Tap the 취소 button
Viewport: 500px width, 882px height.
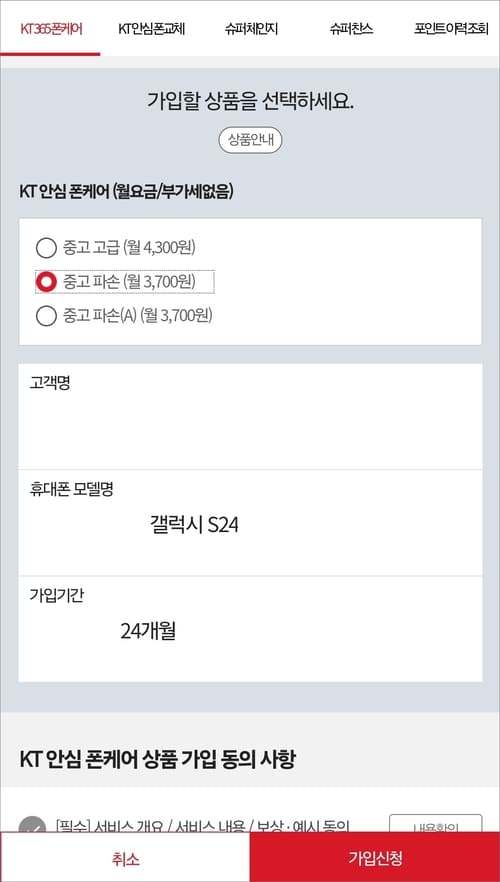pyautogui.click(x=125, y=858)
